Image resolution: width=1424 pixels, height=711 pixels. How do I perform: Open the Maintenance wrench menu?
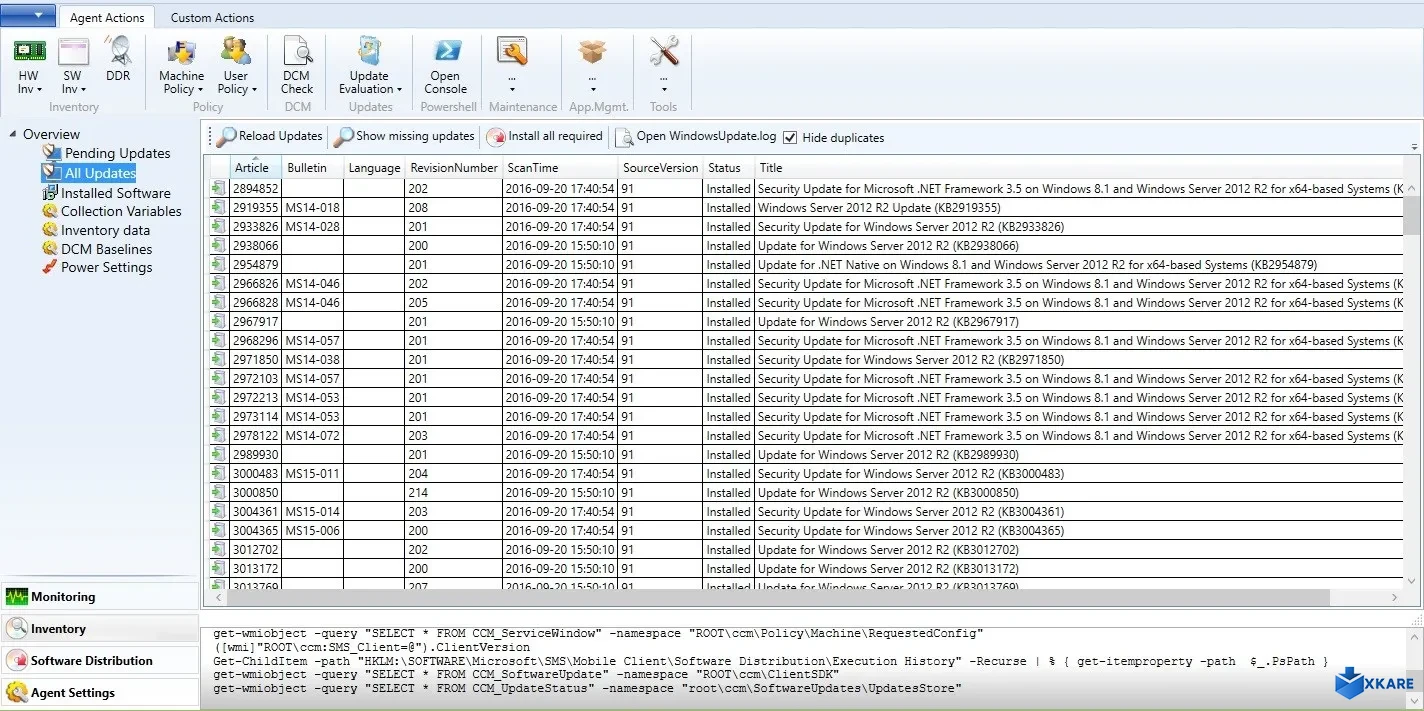[x=512, y=53]
